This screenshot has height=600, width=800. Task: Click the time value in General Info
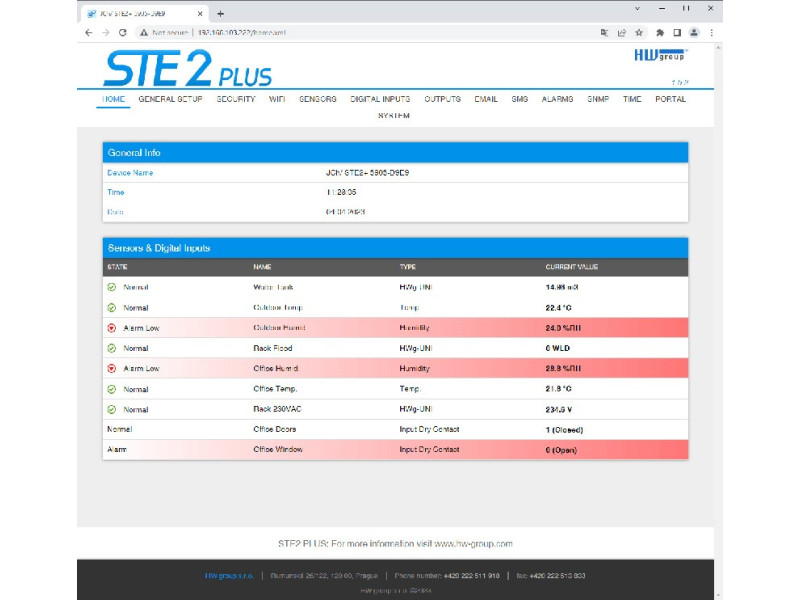coord(341,192)
